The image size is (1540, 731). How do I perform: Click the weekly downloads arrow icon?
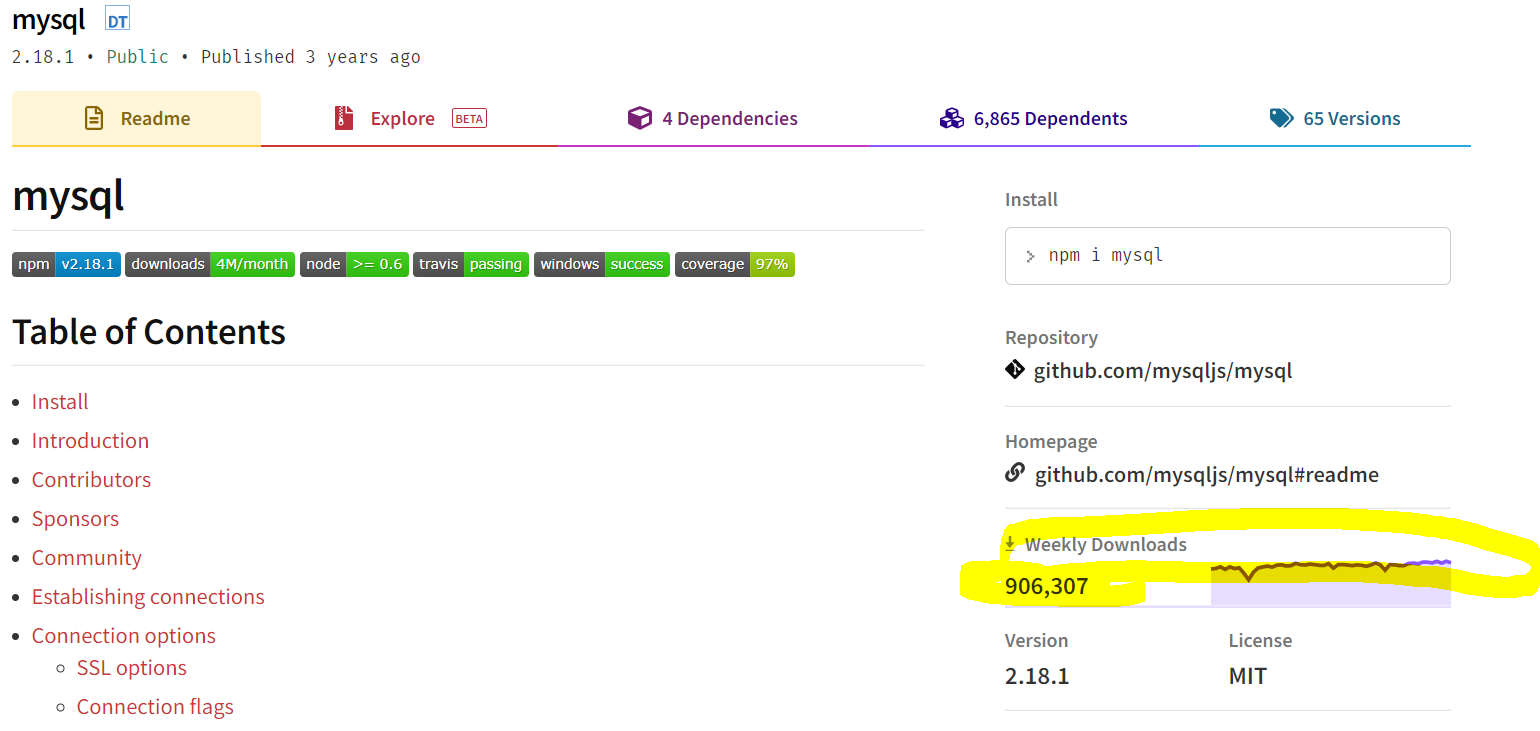click(x=1011, y=544)
